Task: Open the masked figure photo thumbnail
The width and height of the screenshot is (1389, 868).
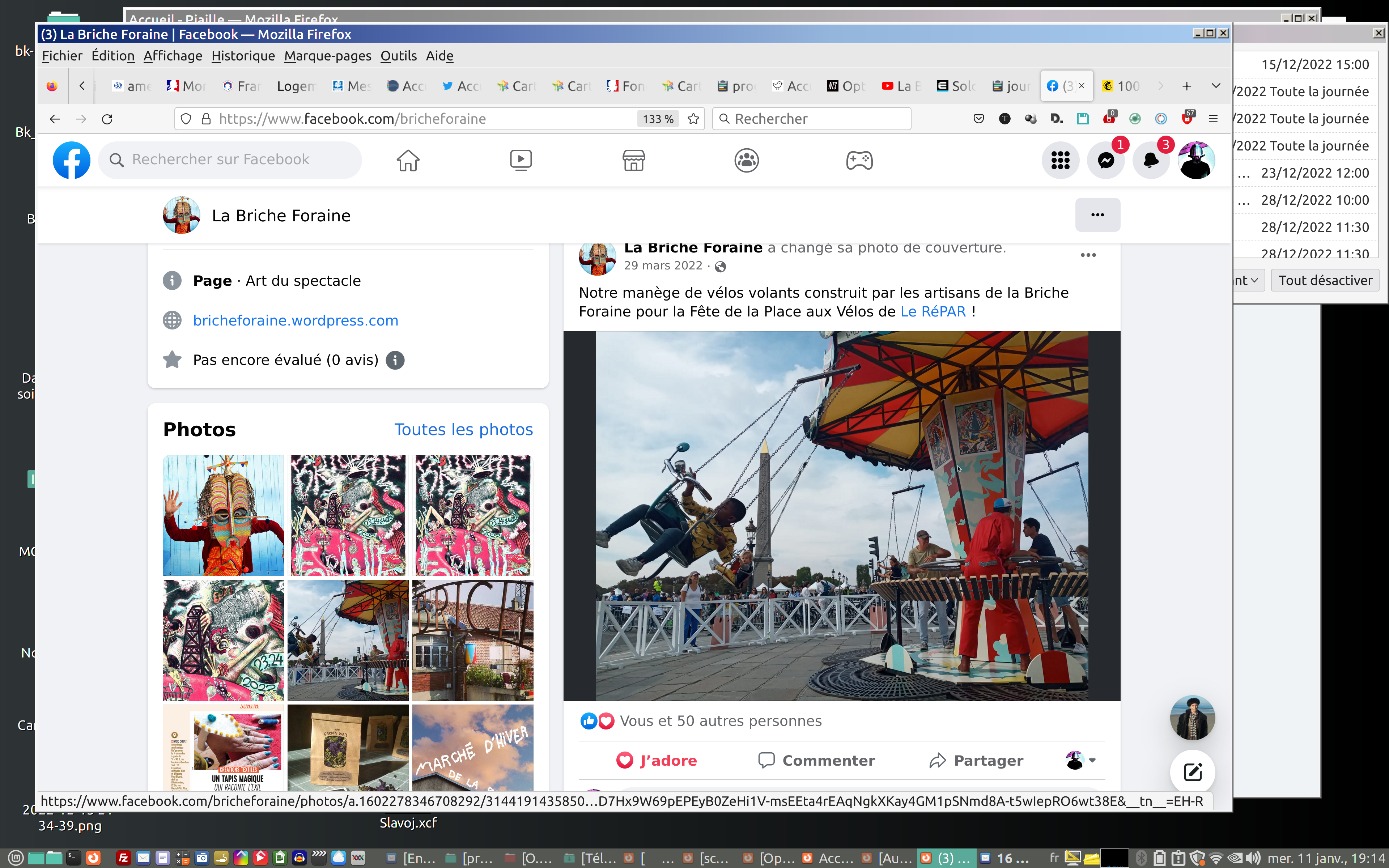Action: [223, 515]
